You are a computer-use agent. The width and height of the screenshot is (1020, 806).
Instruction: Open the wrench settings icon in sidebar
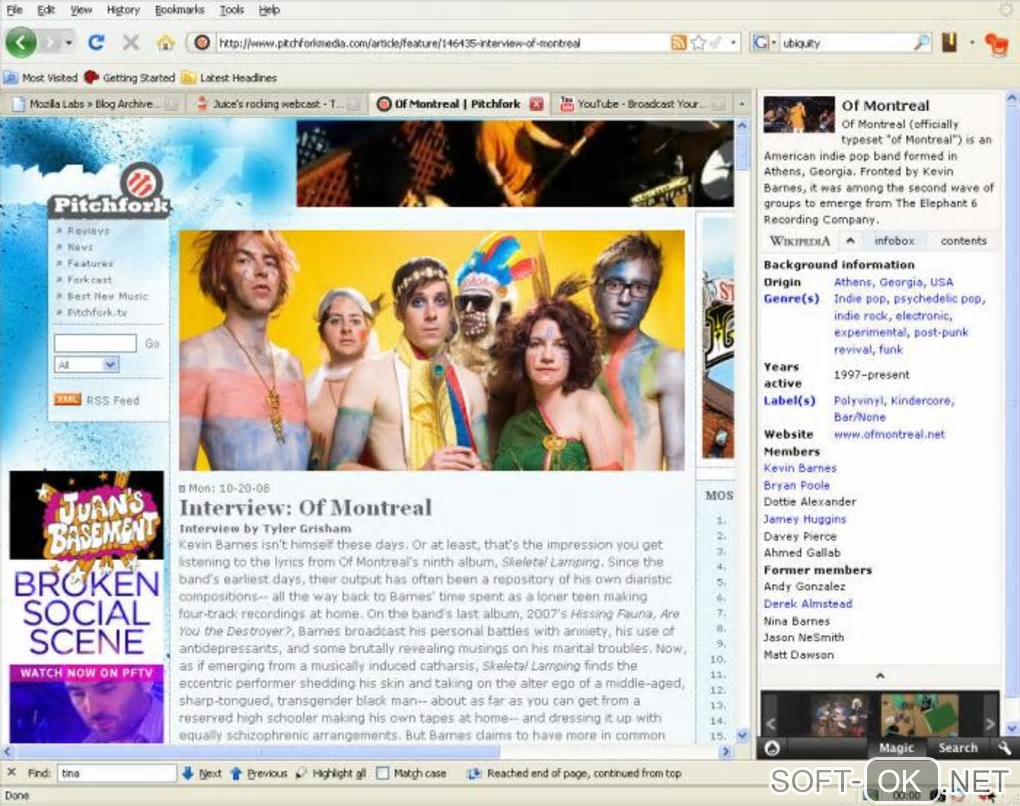point(1004,747)
